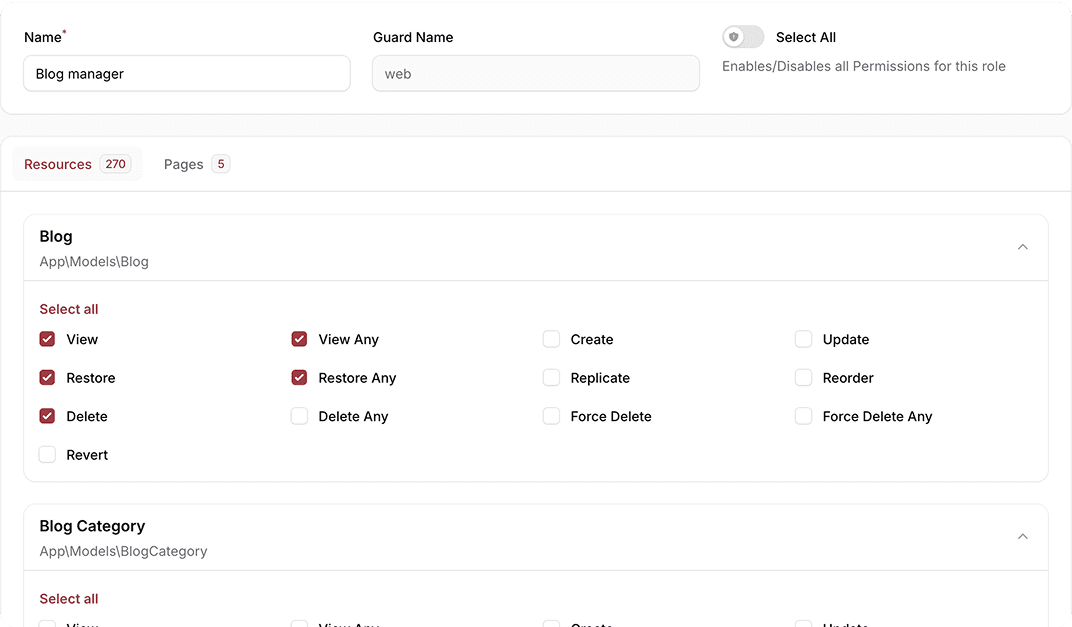Uncheck the View Any checkbox
This screenshot has height=627, width=1072.
click(x=299, y=339)
